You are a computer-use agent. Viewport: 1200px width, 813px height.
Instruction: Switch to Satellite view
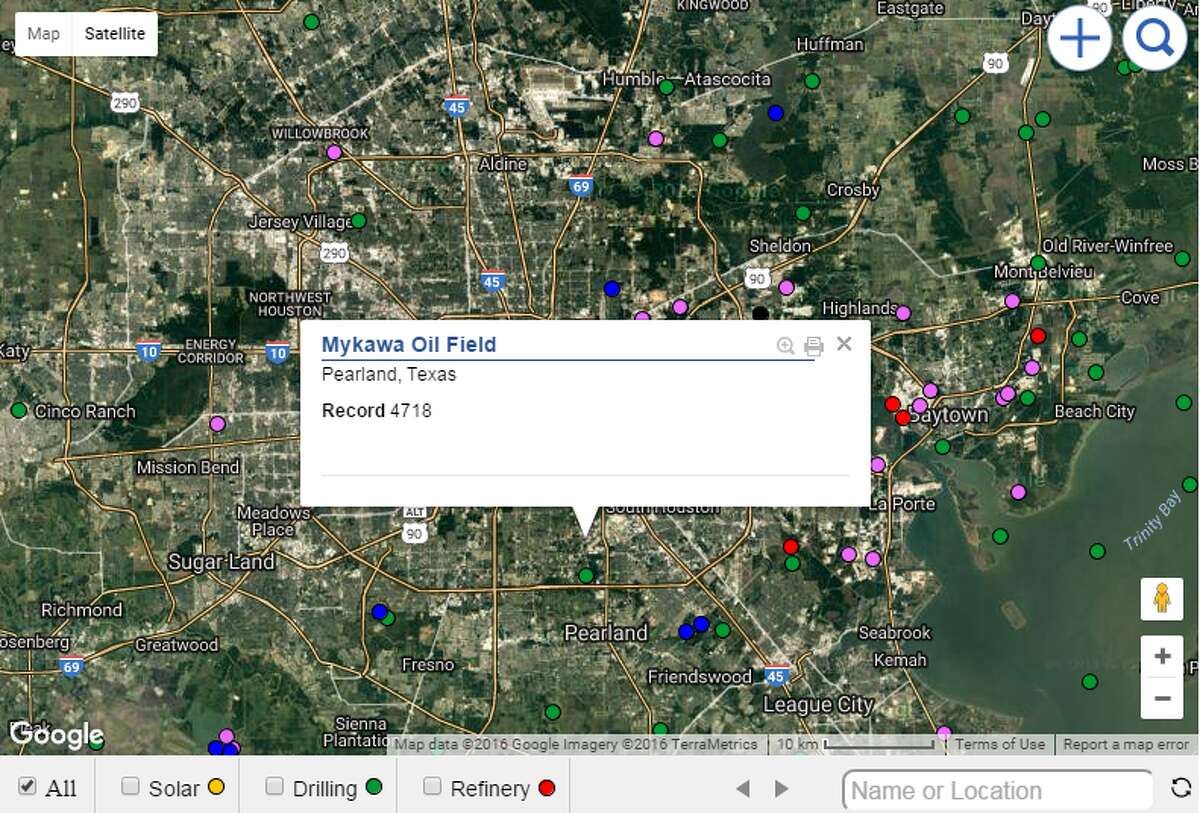(x=114, y=33)
